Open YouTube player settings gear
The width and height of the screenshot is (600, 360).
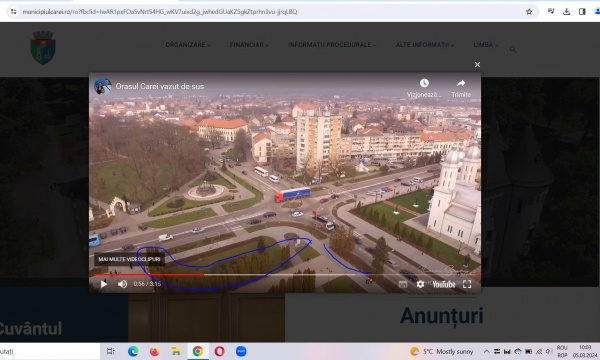pyautogui.click(x=420, y=284)
